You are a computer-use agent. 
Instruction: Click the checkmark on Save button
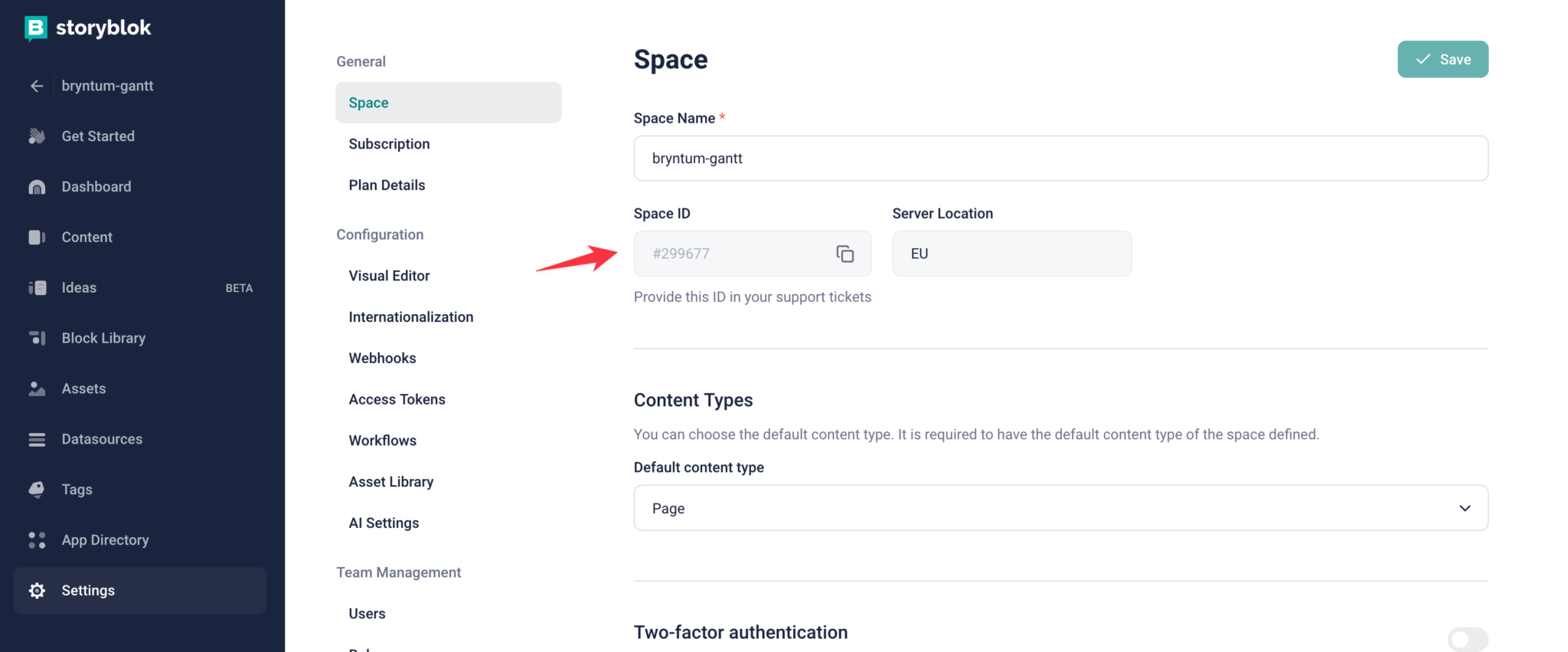[1423, 59]
